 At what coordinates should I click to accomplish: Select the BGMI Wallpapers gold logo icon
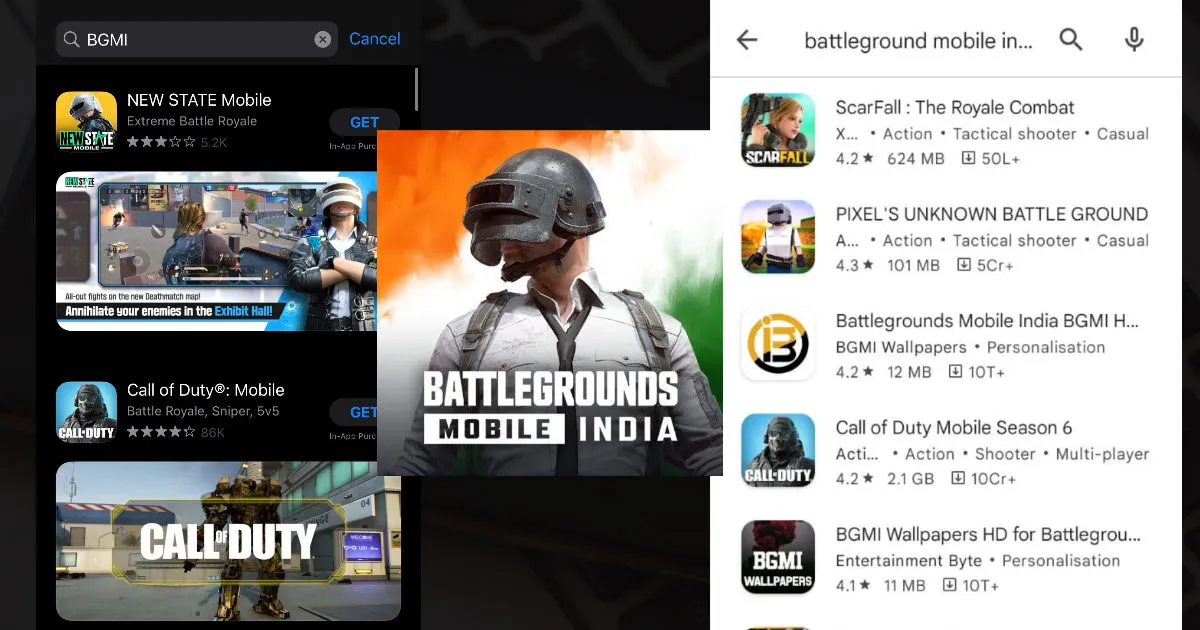coord(777,343)
